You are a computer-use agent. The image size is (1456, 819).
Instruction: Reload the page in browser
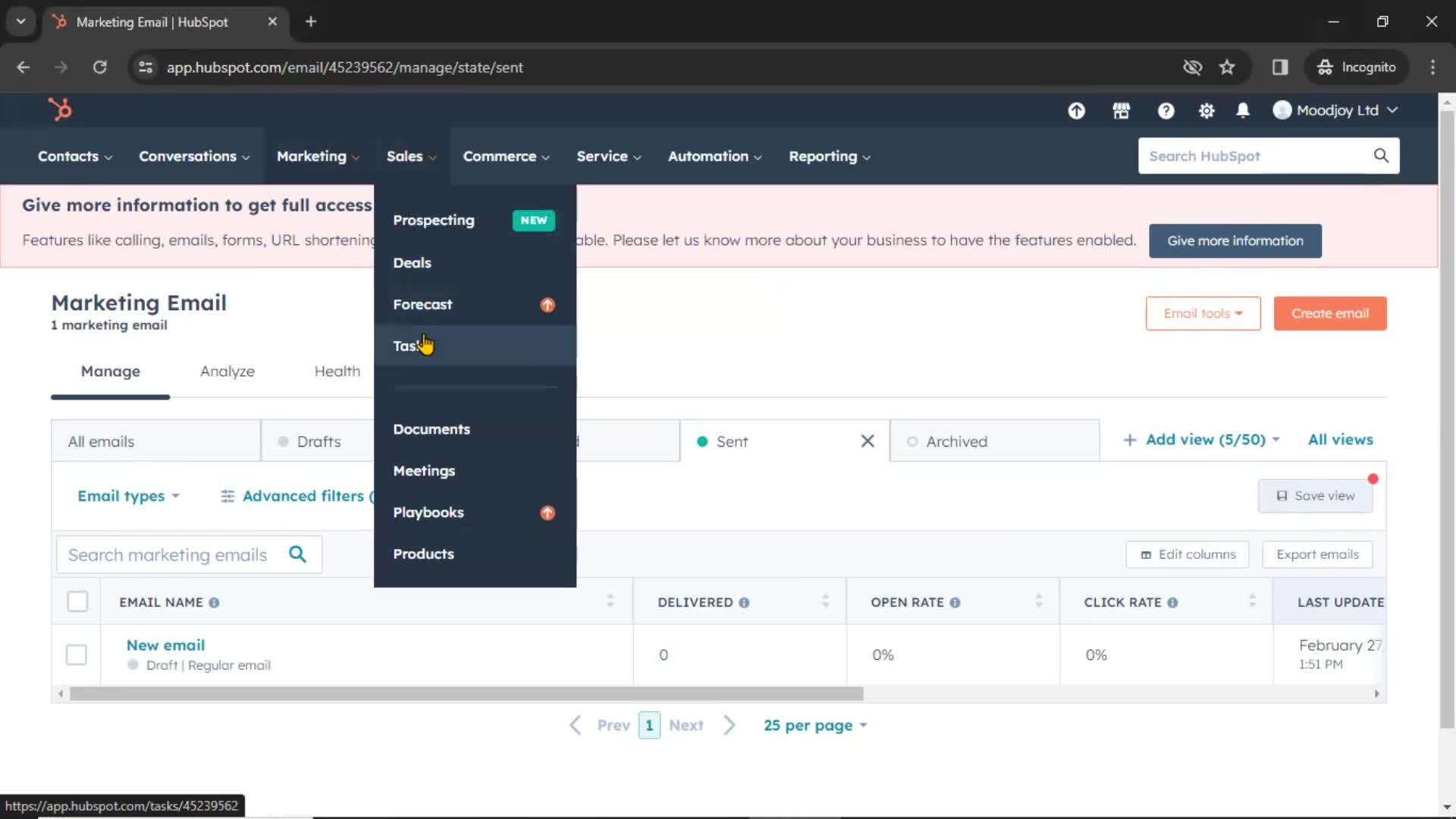tap(99, 67)
